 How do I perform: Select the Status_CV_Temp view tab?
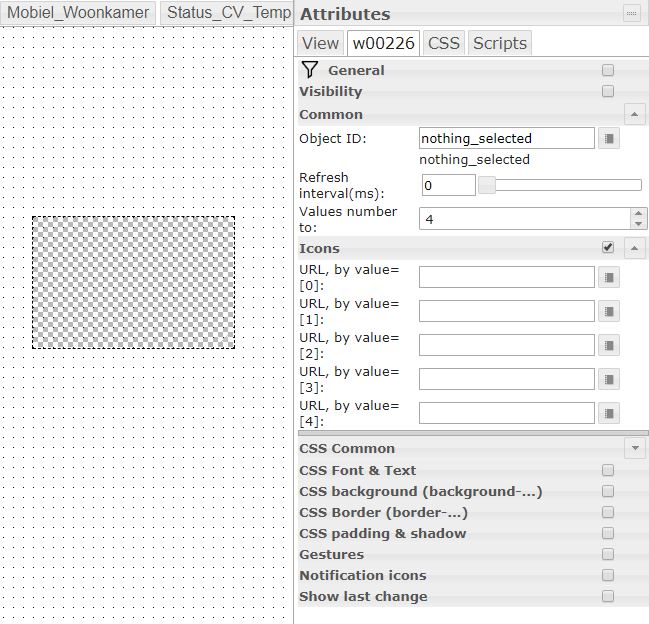click(x=228, y=13)
